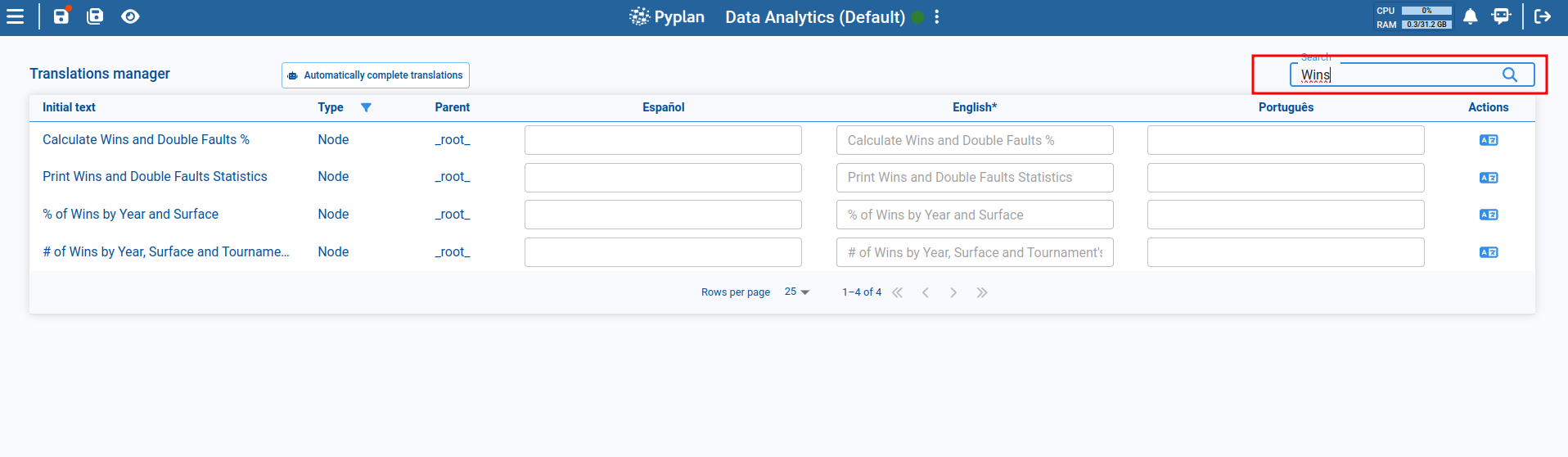Click the save-as disk icon
This screenshot has height=457, width=1568.
(95, 16)
